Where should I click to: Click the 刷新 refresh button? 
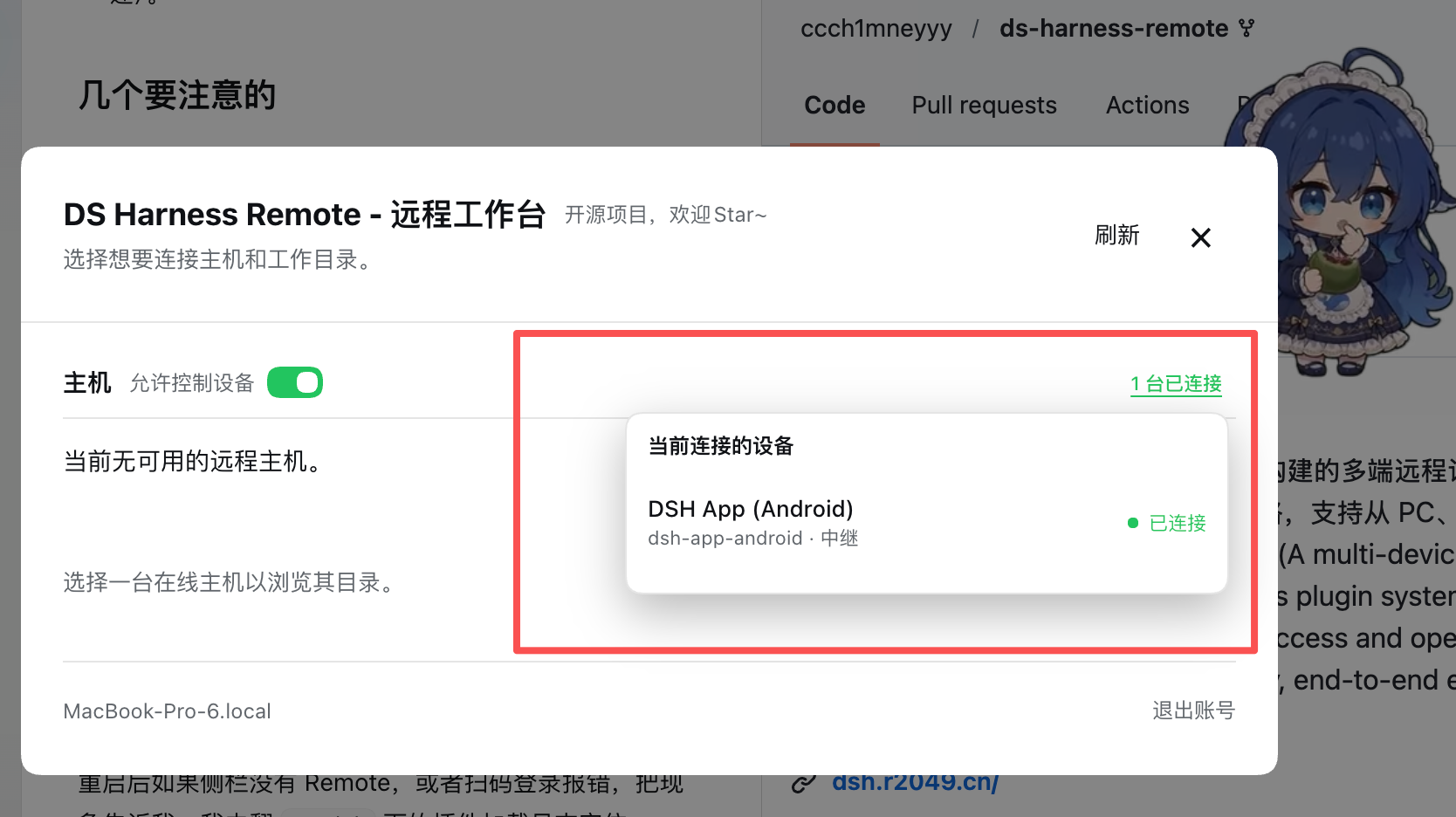[1117, 236]
